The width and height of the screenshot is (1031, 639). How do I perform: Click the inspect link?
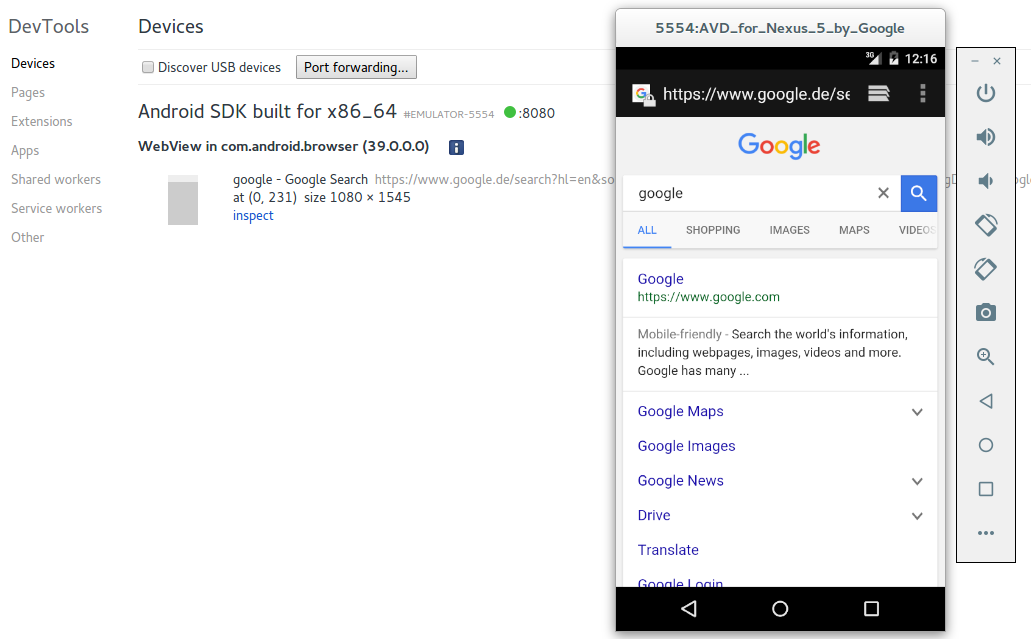point(252,216)
